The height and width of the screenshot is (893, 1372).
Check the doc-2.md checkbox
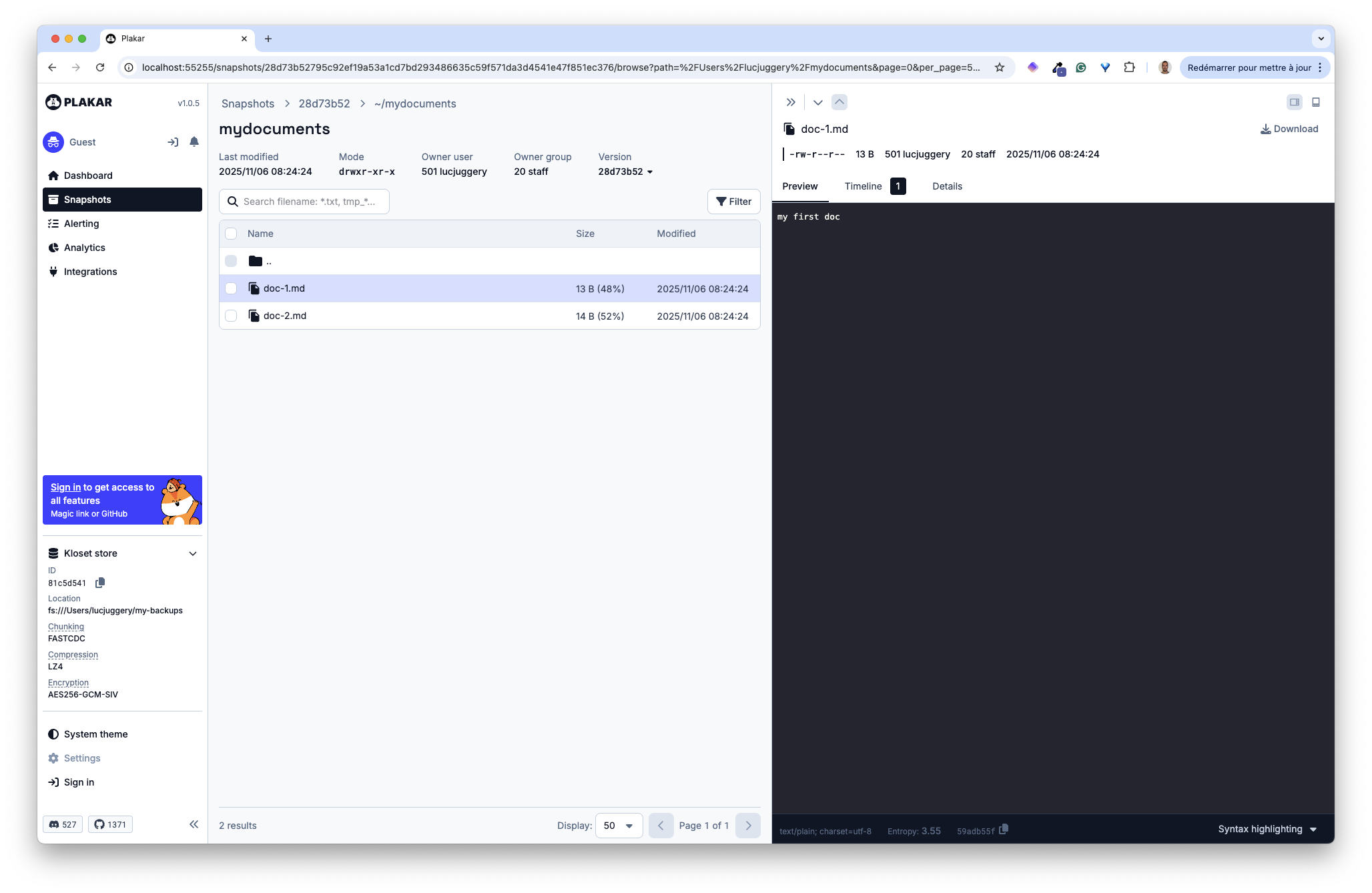coord(231,316)
